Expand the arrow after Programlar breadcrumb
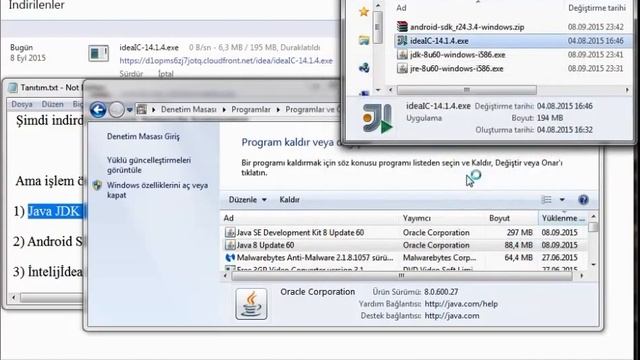Screen dimensions: 640x360 click(278, 110)
